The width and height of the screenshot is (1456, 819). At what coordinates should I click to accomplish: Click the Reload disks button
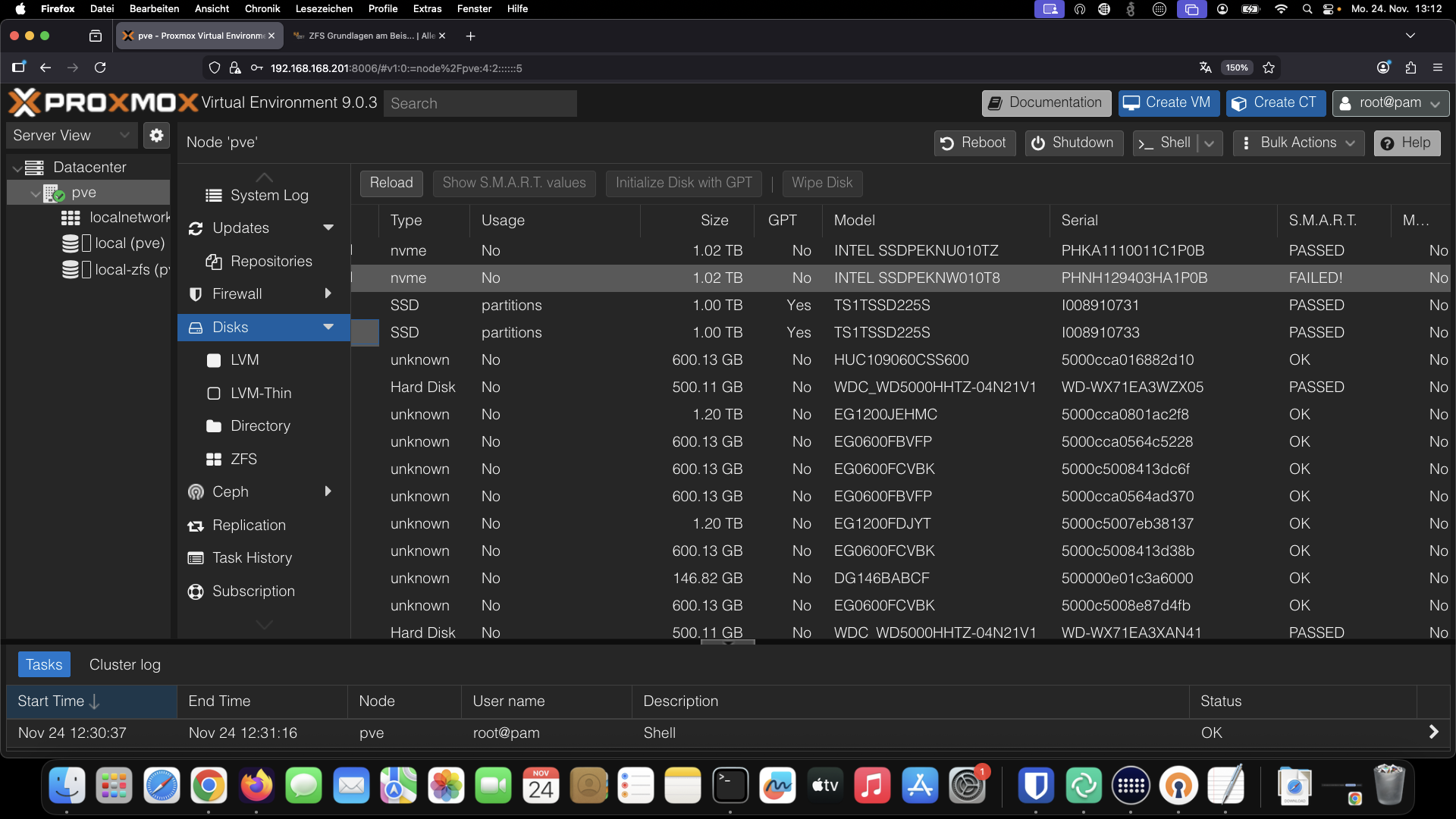click(x=391, y=184)
